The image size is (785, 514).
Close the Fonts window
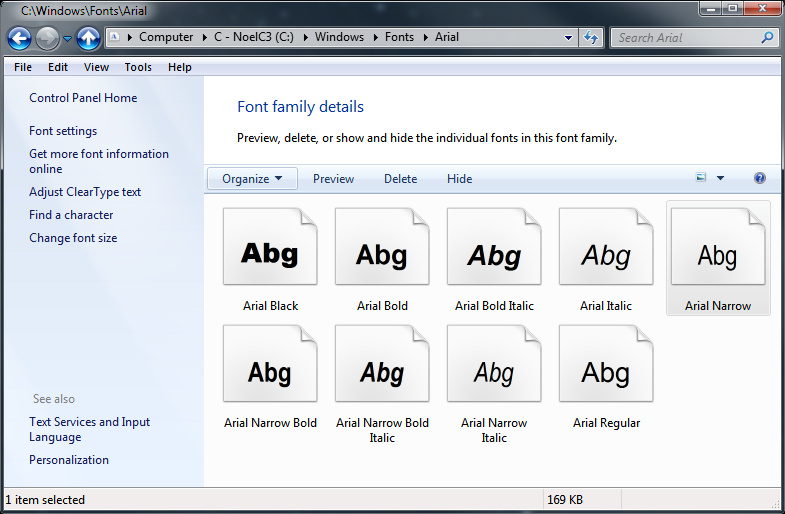point(762,9)
